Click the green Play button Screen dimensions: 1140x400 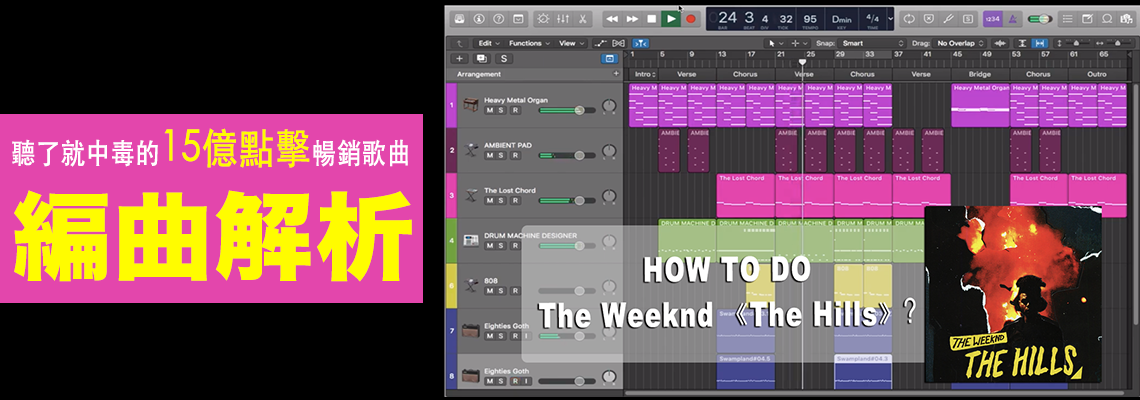(x=670, y=19)
